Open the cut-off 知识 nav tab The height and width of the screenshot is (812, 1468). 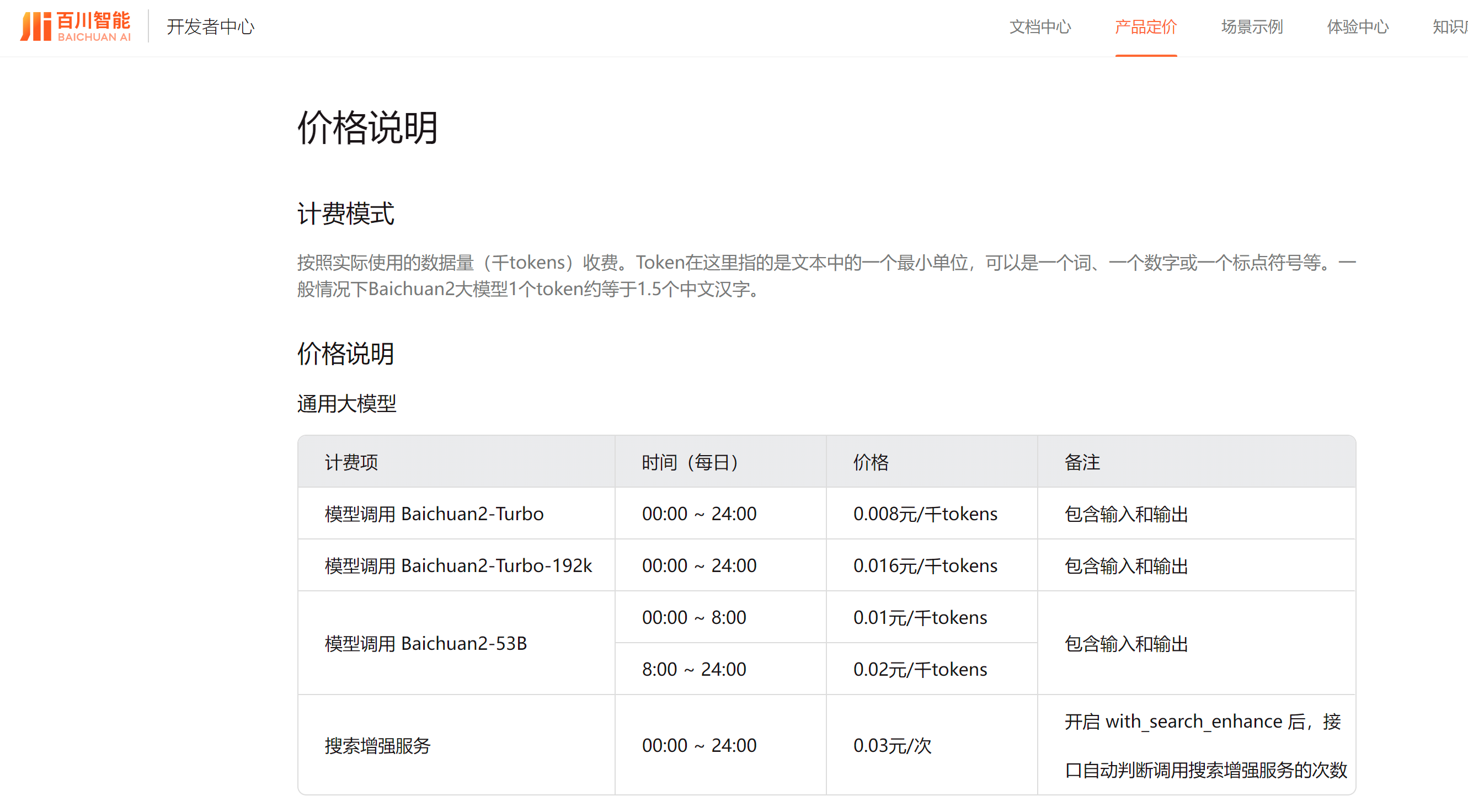(1450, 27)
